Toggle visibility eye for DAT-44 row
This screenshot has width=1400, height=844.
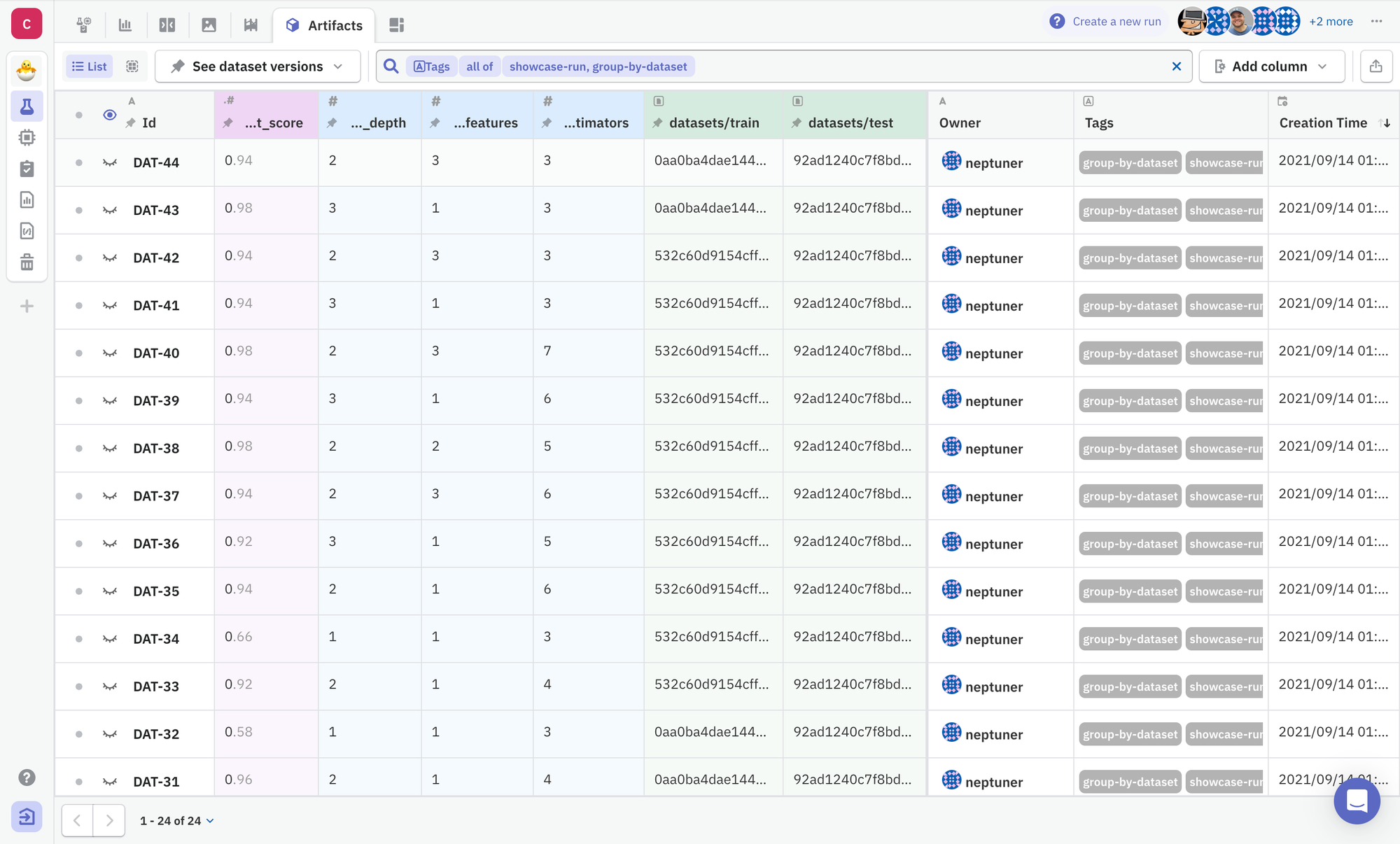[x=110, y=162]
